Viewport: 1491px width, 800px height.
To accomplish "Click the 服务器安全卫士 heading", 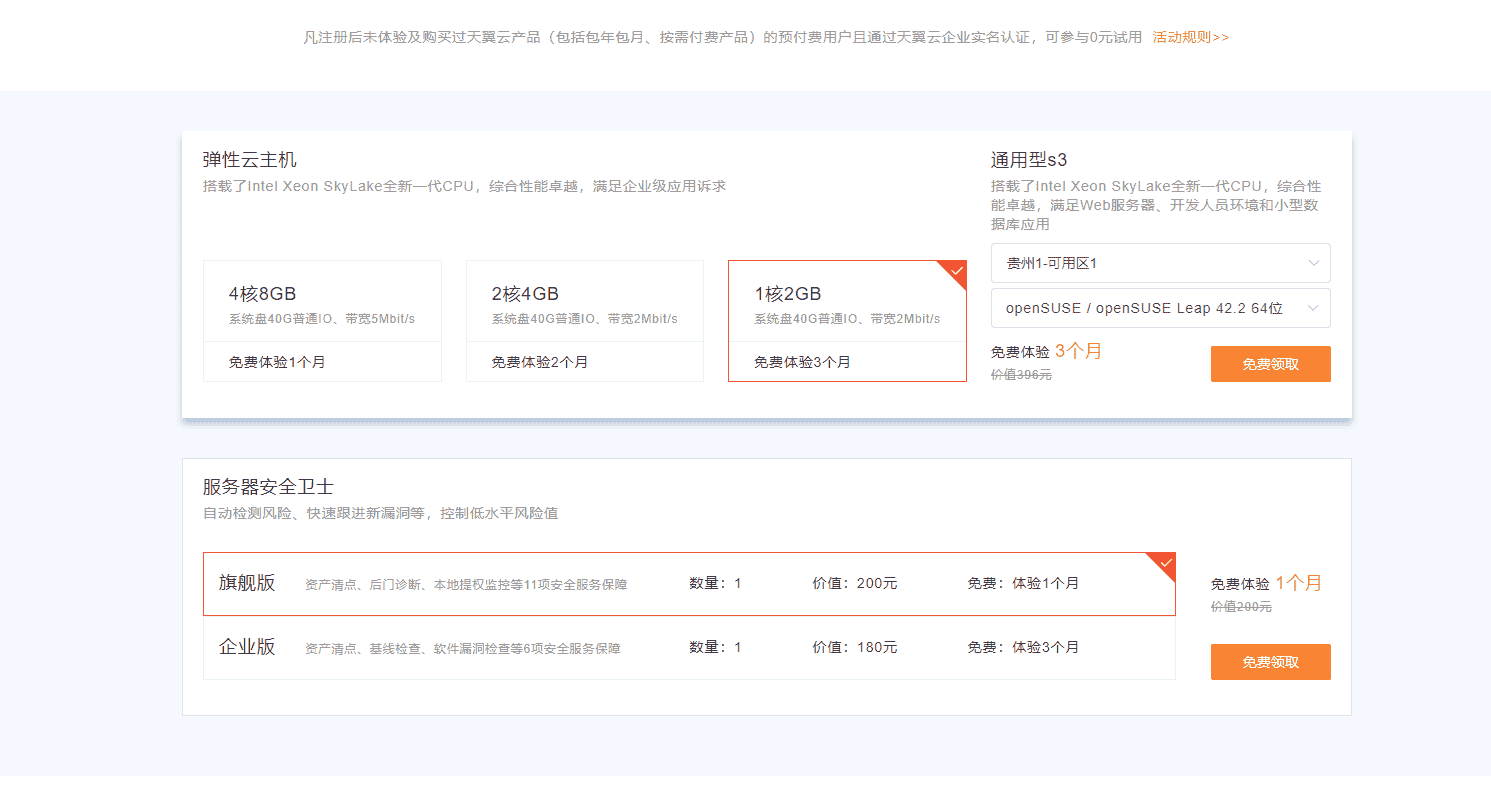I will (x=268, y=487).
